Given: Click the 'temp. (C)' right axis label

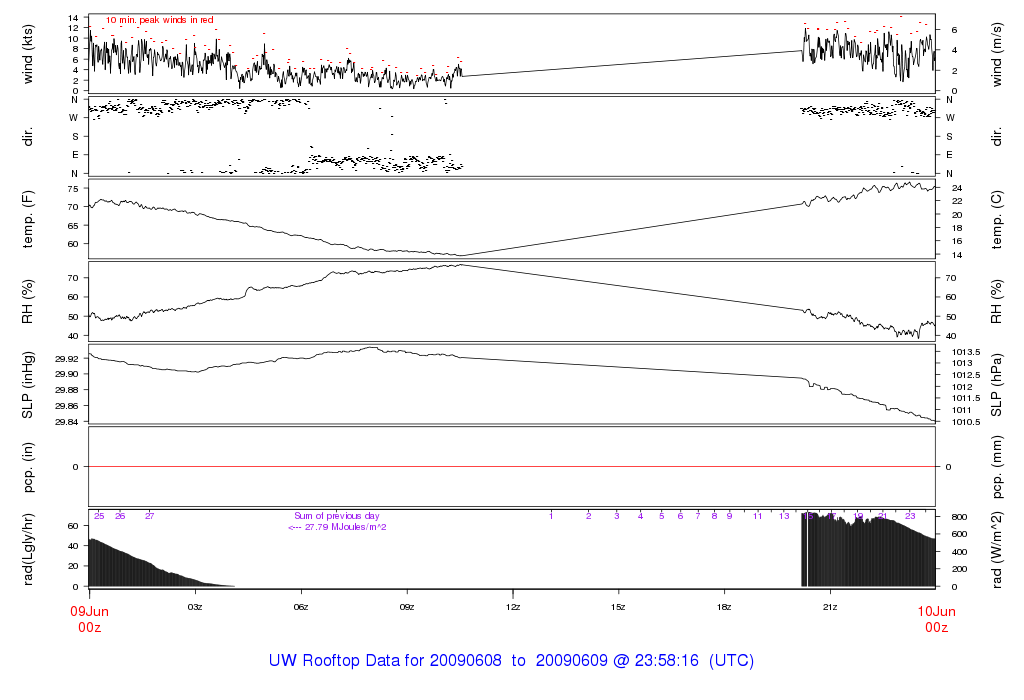Looking at the screenshot, I should [x=997, y=218].
